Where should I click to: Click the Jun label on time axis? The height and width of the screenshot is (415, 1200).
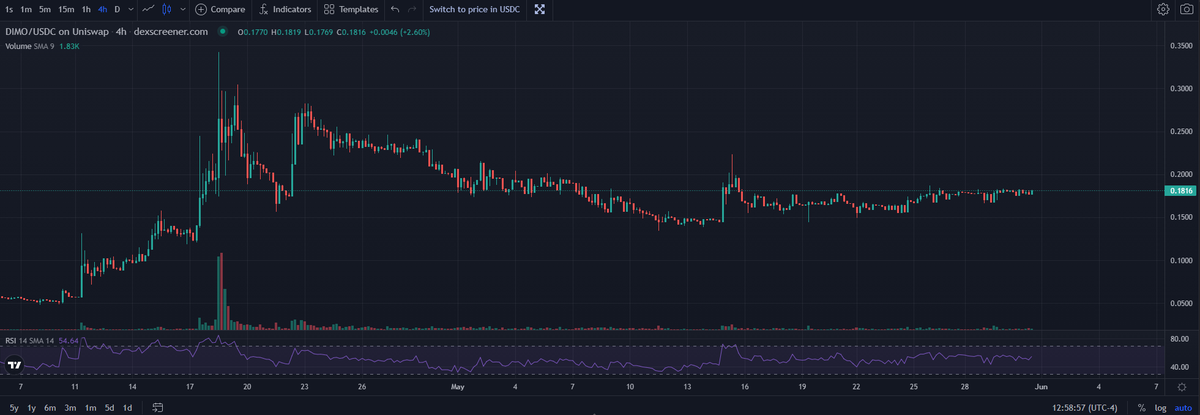click(1040, 385)
